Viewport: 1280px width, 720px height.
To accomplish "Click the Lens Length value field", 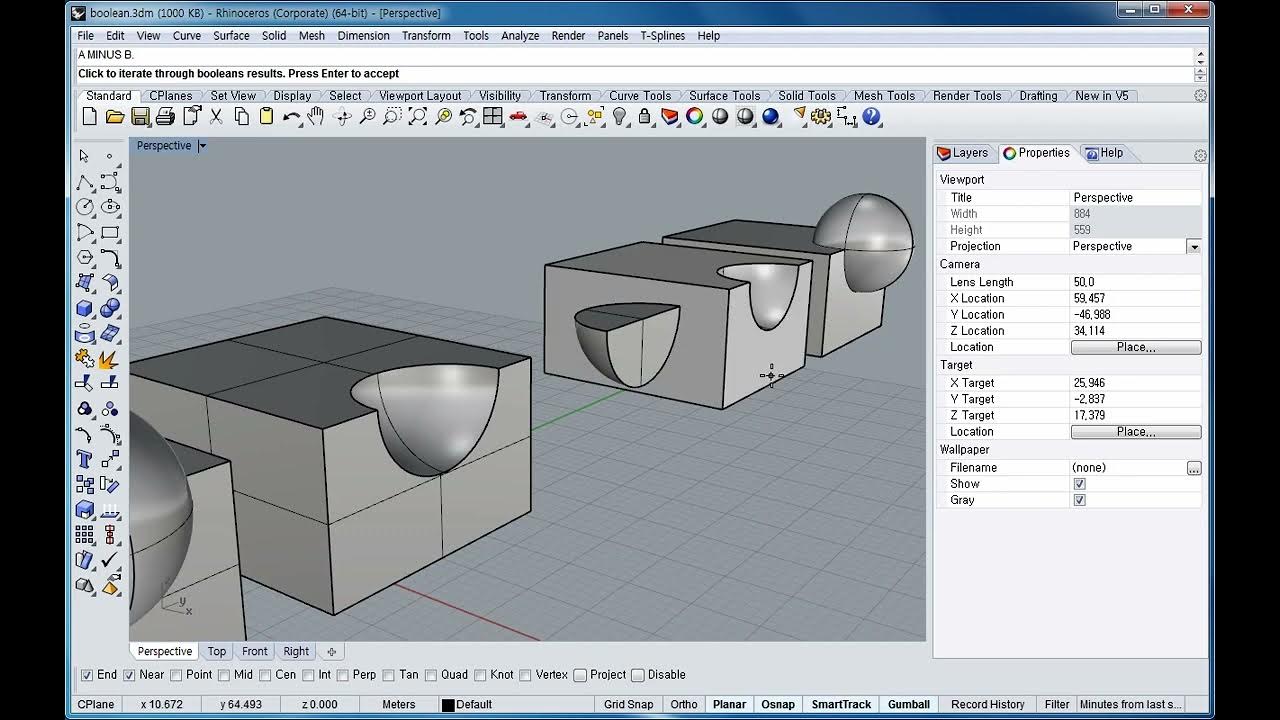I will pyautogui.click(x=1135, y=282).
